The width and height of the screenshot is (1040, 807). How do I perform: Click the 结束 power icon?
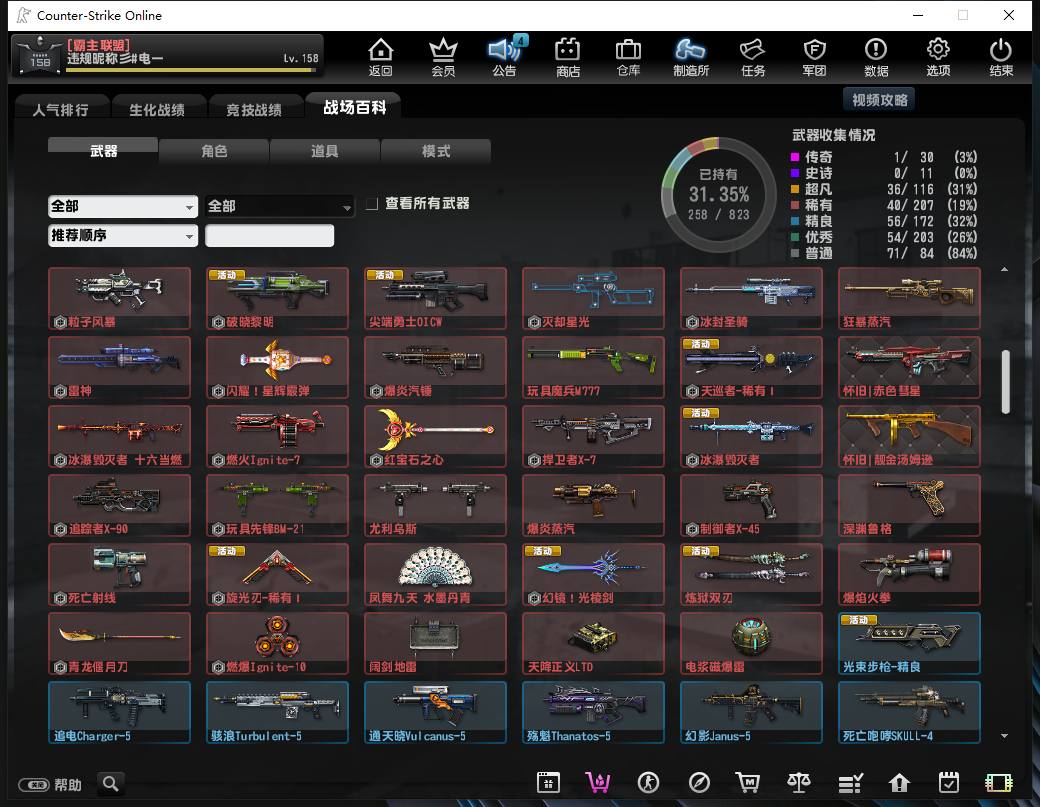[1001, 56]
